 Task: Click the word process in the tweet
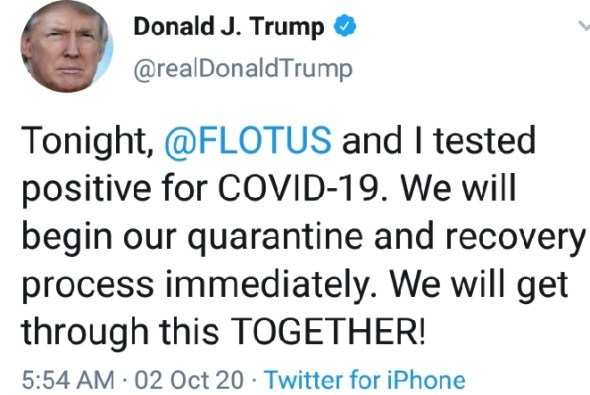88,287
